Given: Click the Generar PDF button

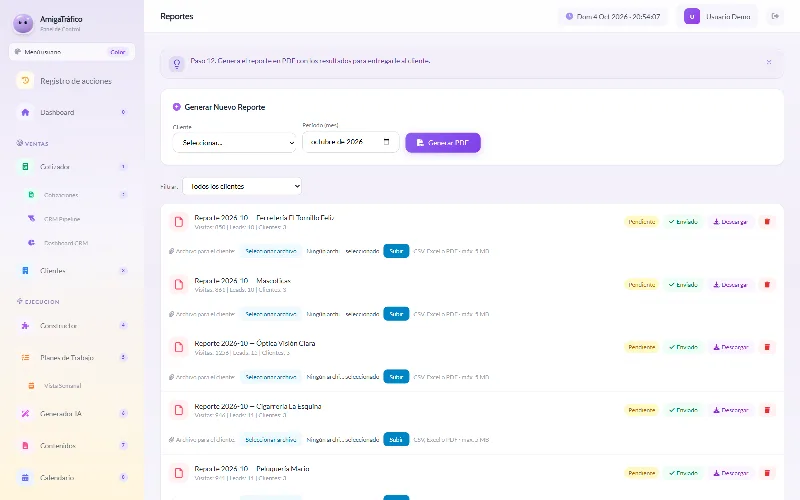Looking at the screenshot, I should coord(443,143).
